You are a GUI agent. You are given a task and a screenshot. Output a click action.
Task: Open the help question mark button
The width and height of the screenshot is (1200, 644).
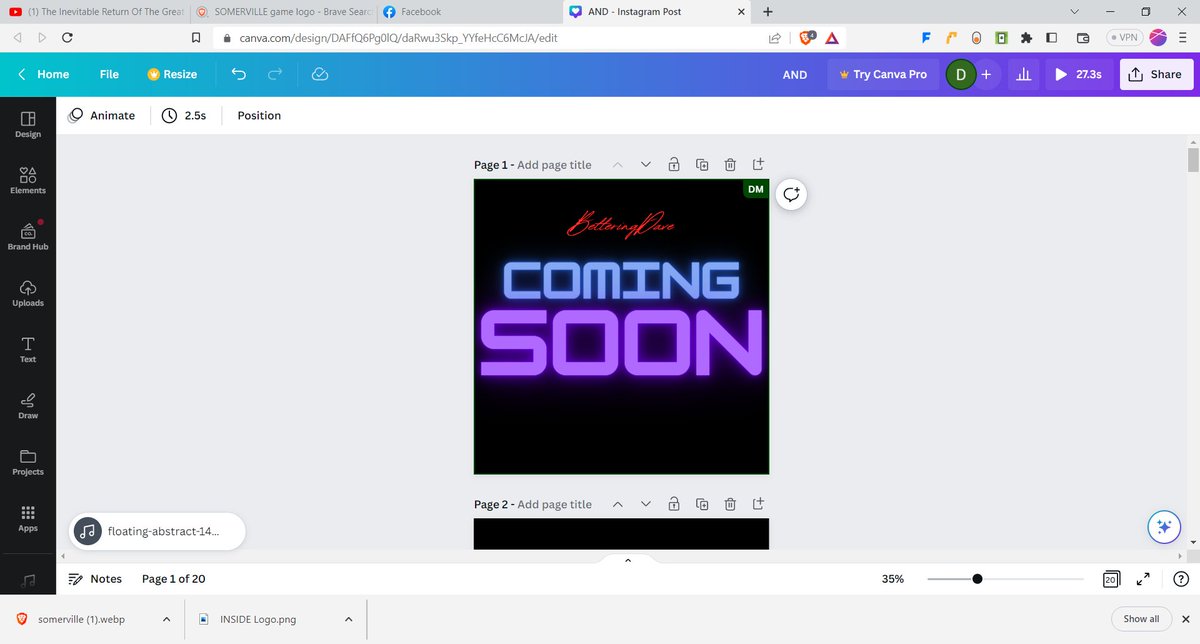[x=1180, y=579]
